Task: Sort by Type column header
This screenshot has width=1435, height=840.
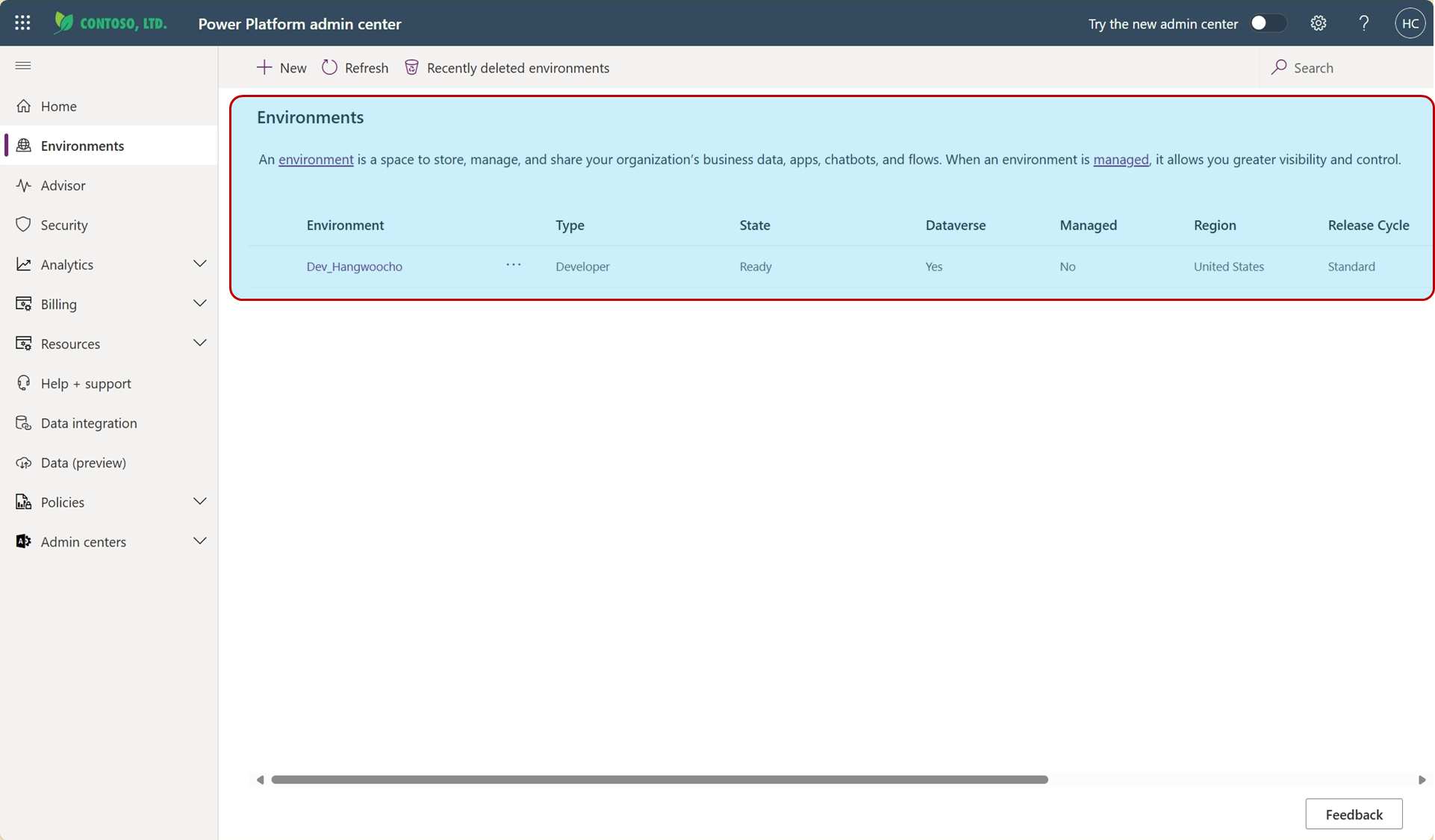Action: (x=570, y=225)
